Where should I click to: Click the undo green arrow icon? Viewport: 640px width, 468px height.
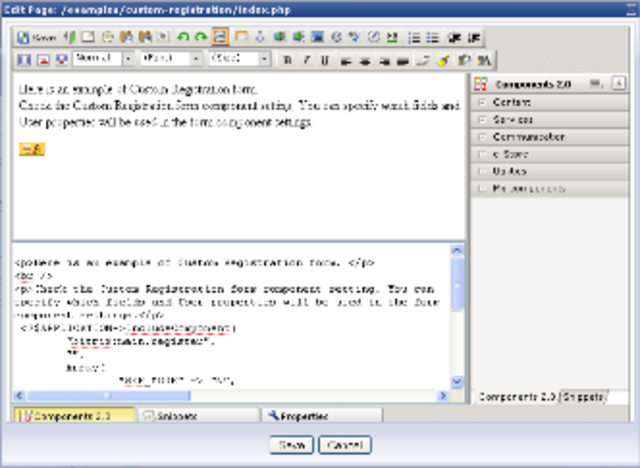click(182, 37)
